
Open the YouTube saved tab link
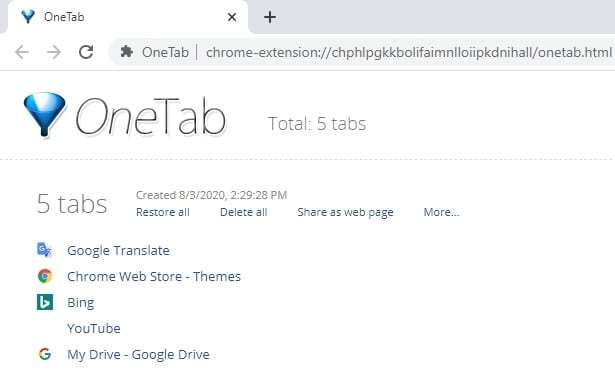click(x=94, y=328)
